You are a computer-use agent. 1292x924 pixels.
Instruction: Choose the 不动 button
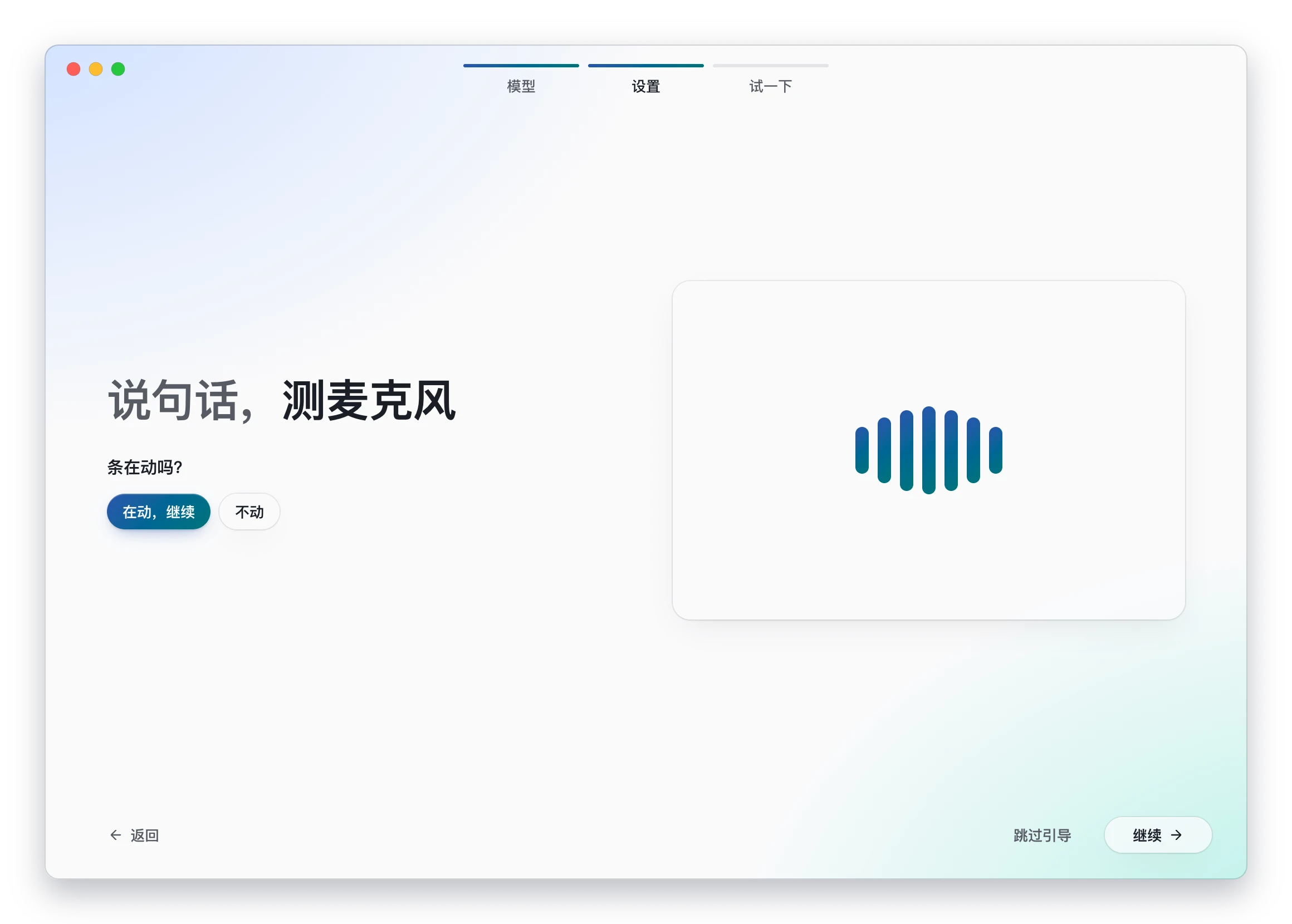click(249, 512)
